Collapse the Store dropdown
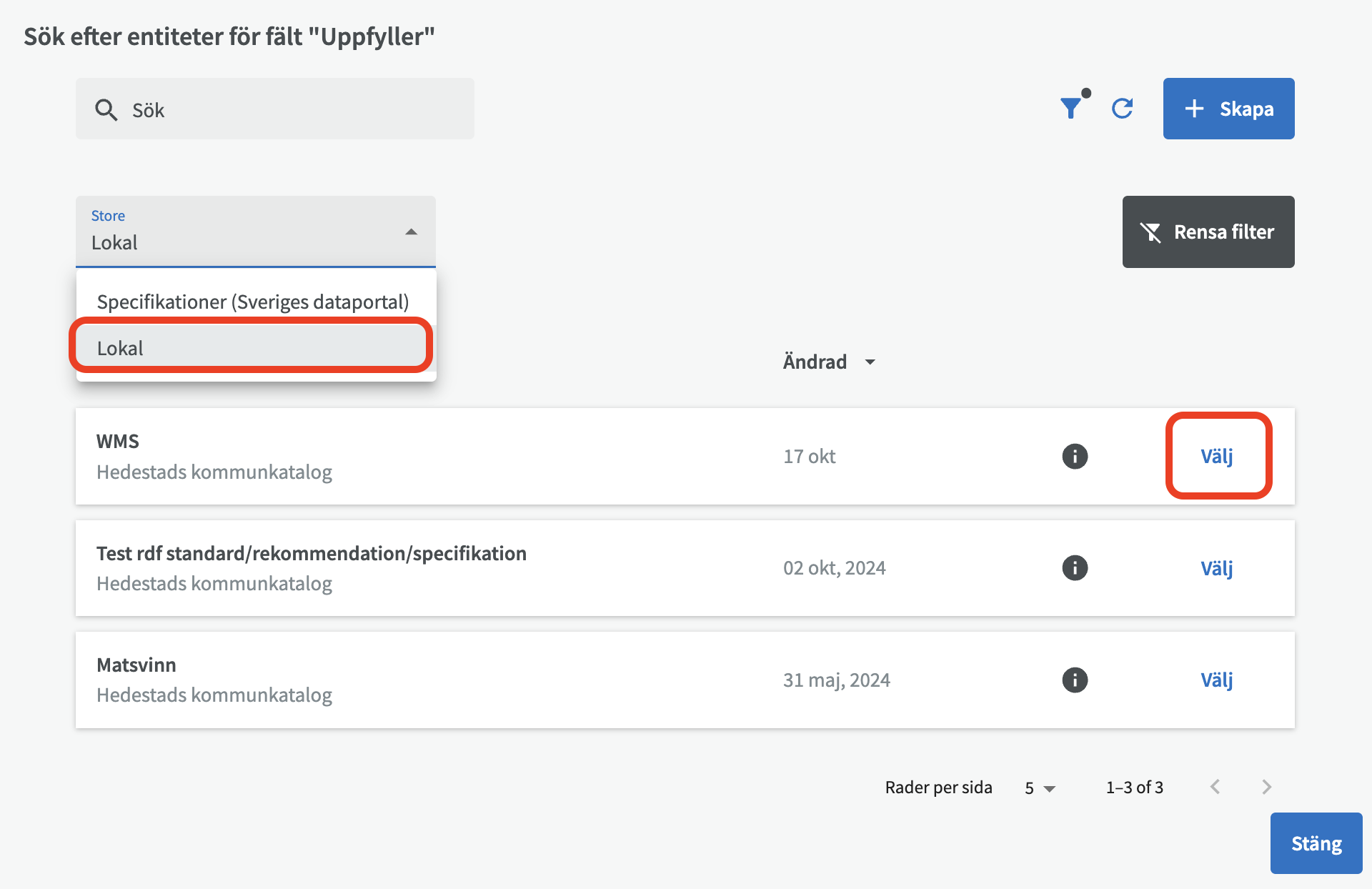This screenshot has width=1372, height=889. (411, 232)
